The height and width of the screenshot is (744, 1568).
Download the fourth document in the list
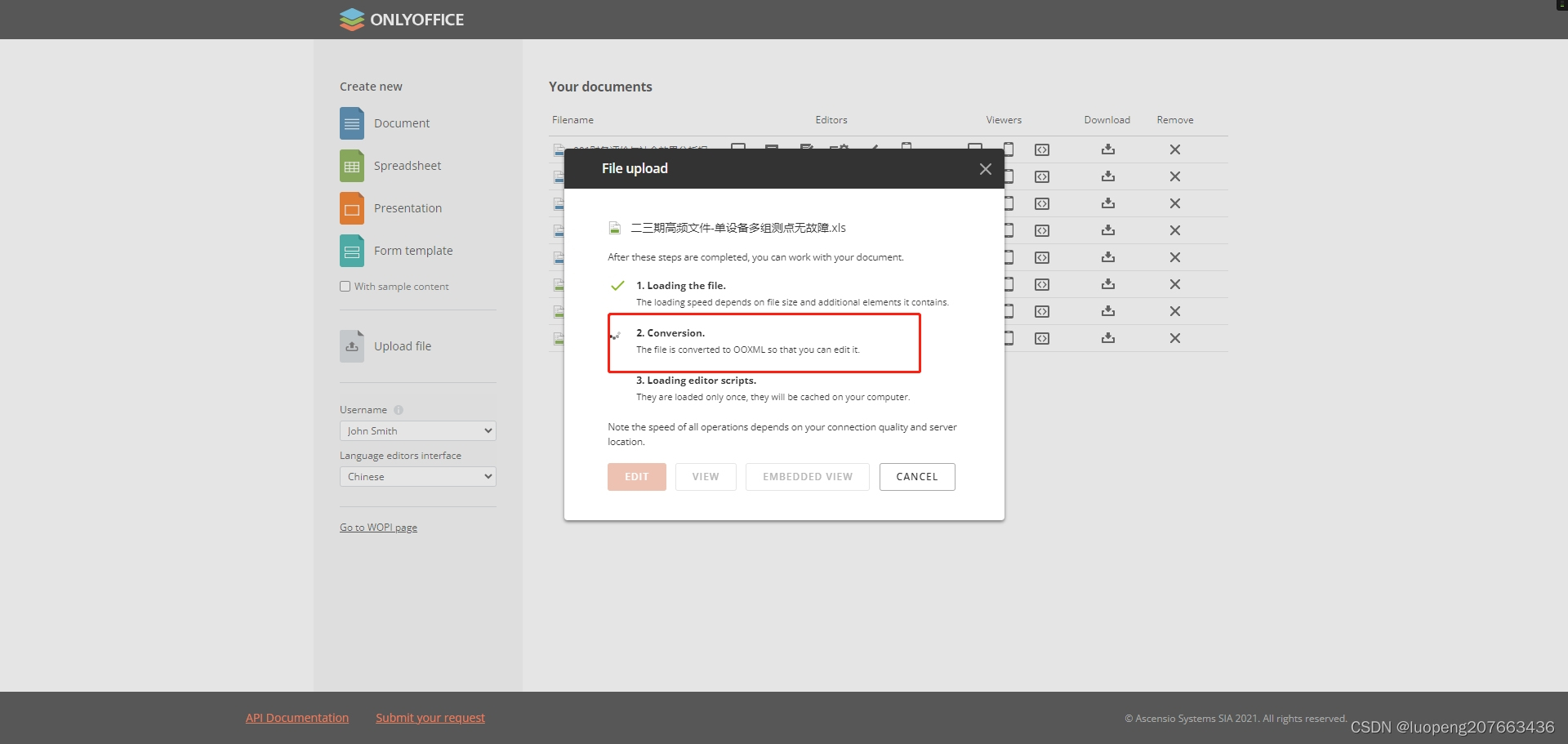click(x=1108, y=230)
